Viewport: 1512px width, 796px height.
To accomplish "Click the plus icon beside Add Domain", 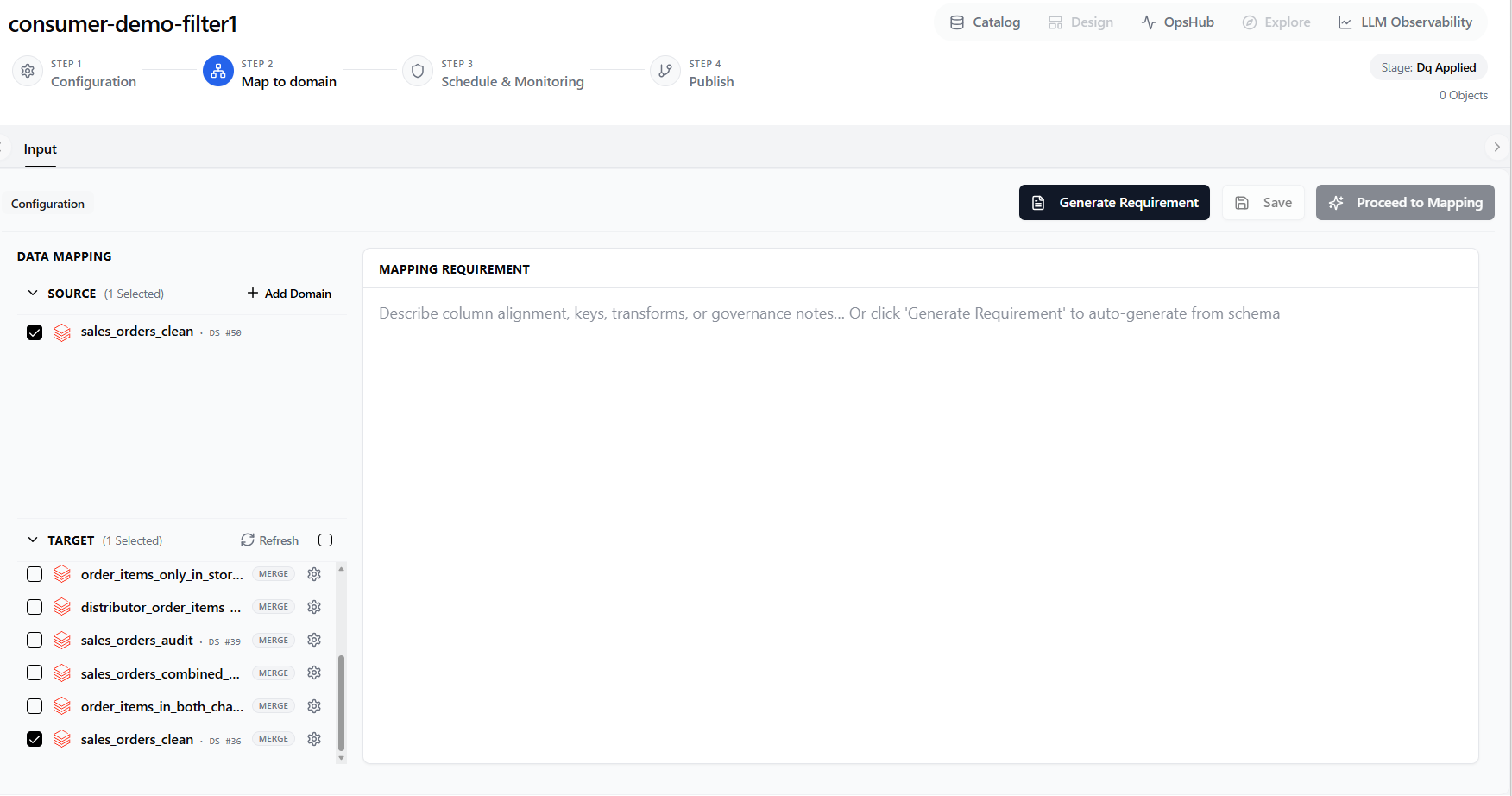I will point(253,294).
